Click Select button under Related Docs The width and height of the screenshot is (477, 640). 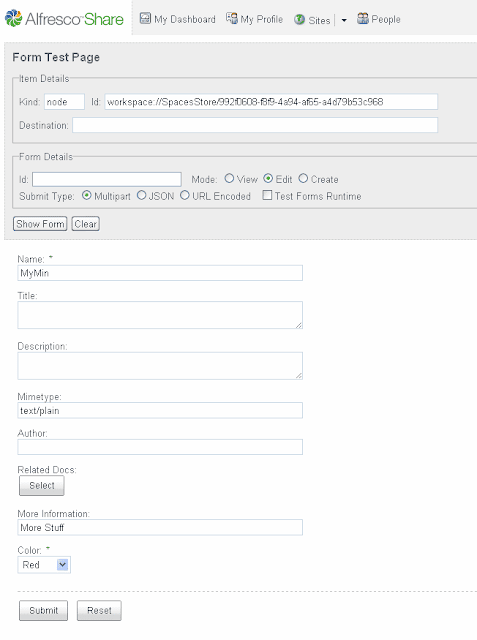42,486
